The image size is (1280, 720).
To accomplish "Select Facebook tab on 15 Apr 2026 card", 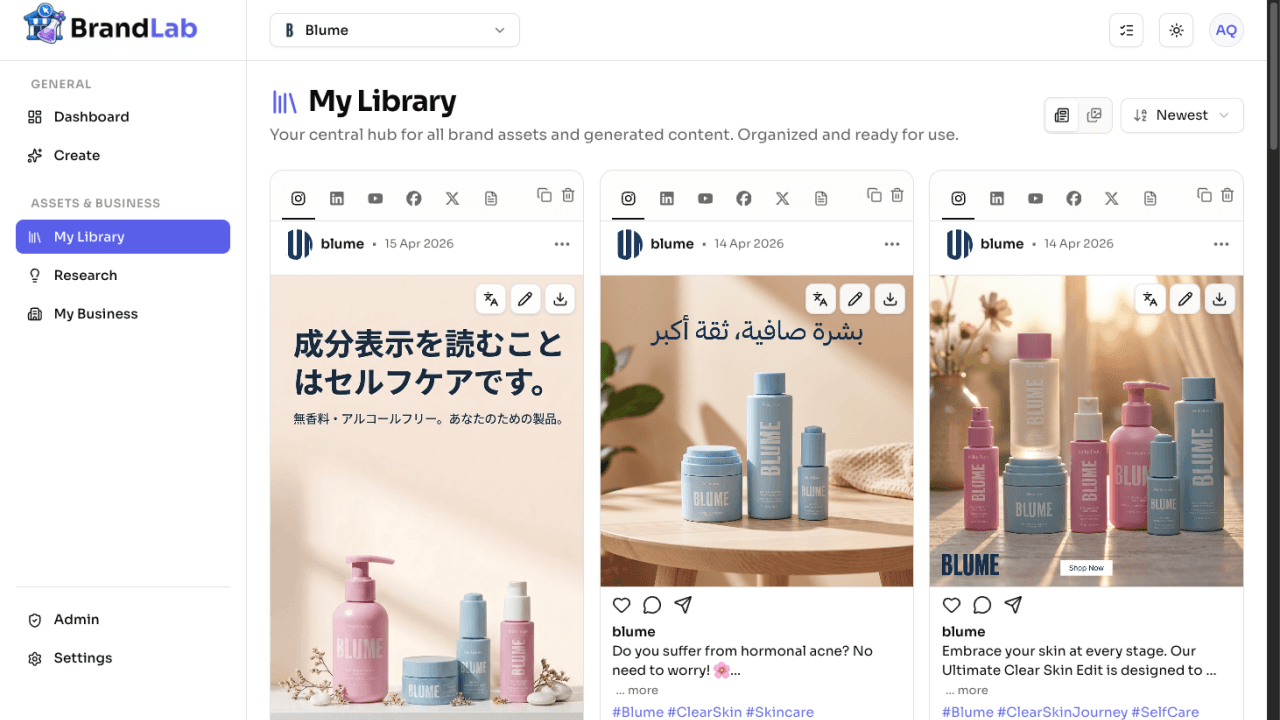I will point(414,198).
